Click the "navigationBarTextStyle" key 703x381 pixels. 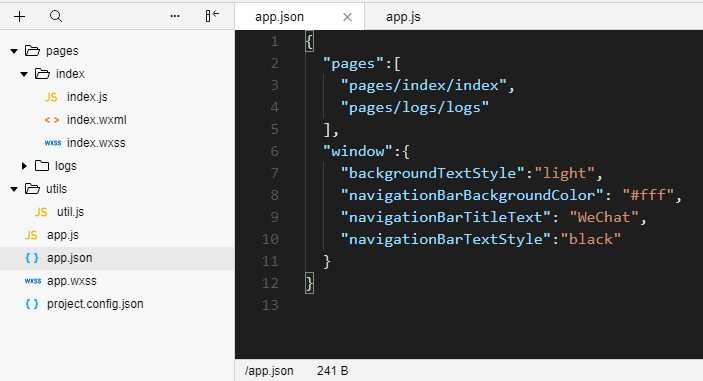coord(446,239)
